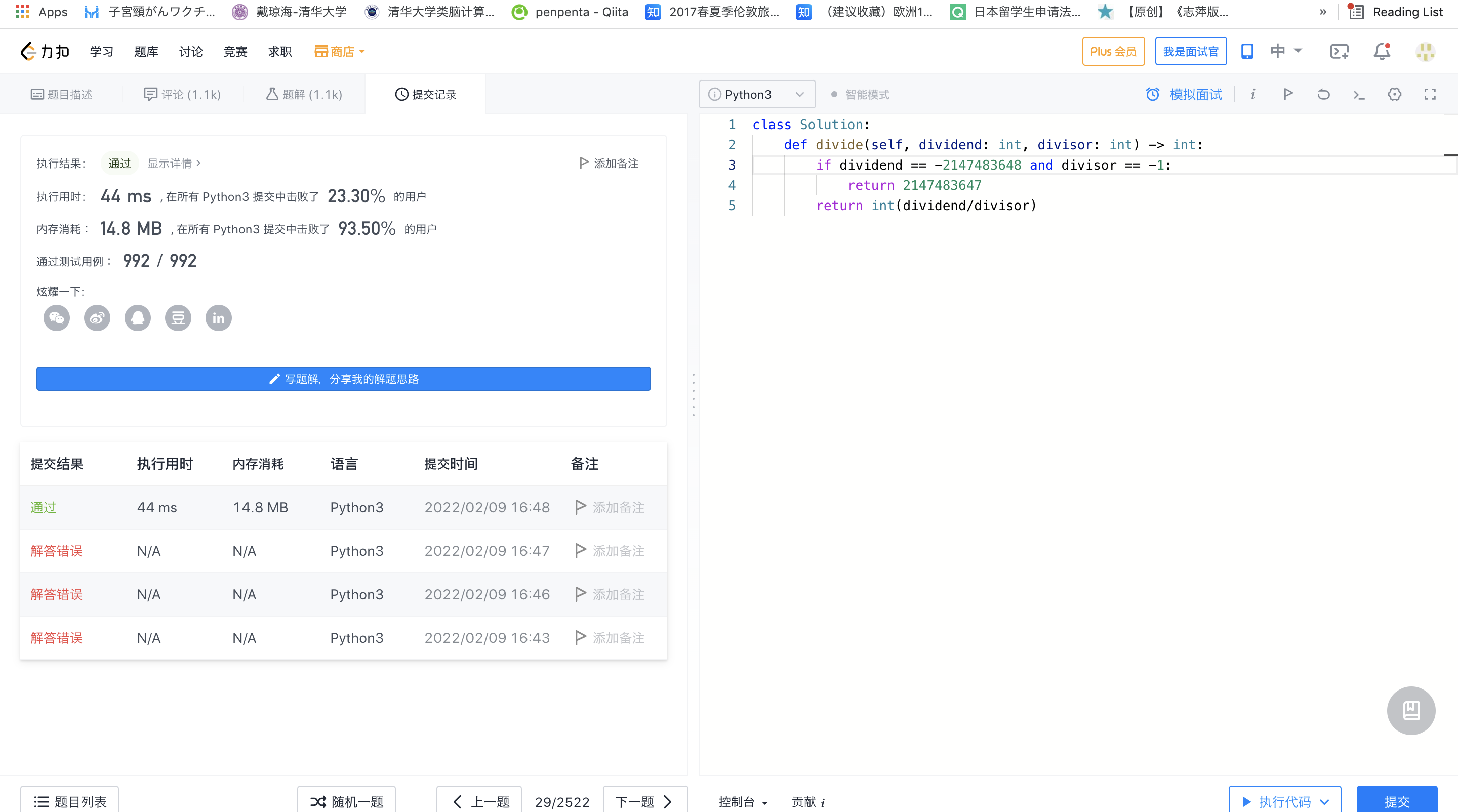The width and height of the screenshot is (1458, 812).
Task: Toggle 智能模式 smart mode
Action: (x=860, y=95)
